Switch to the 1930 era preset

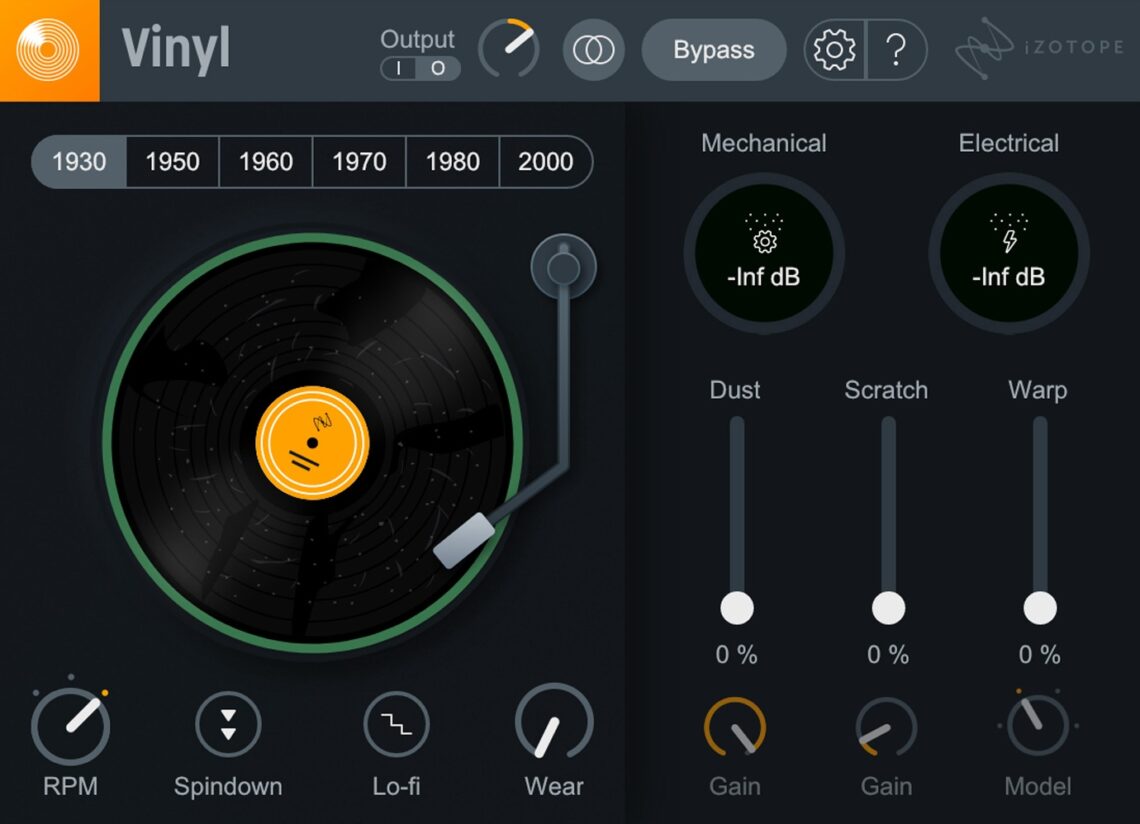click(x=79, y=161)
